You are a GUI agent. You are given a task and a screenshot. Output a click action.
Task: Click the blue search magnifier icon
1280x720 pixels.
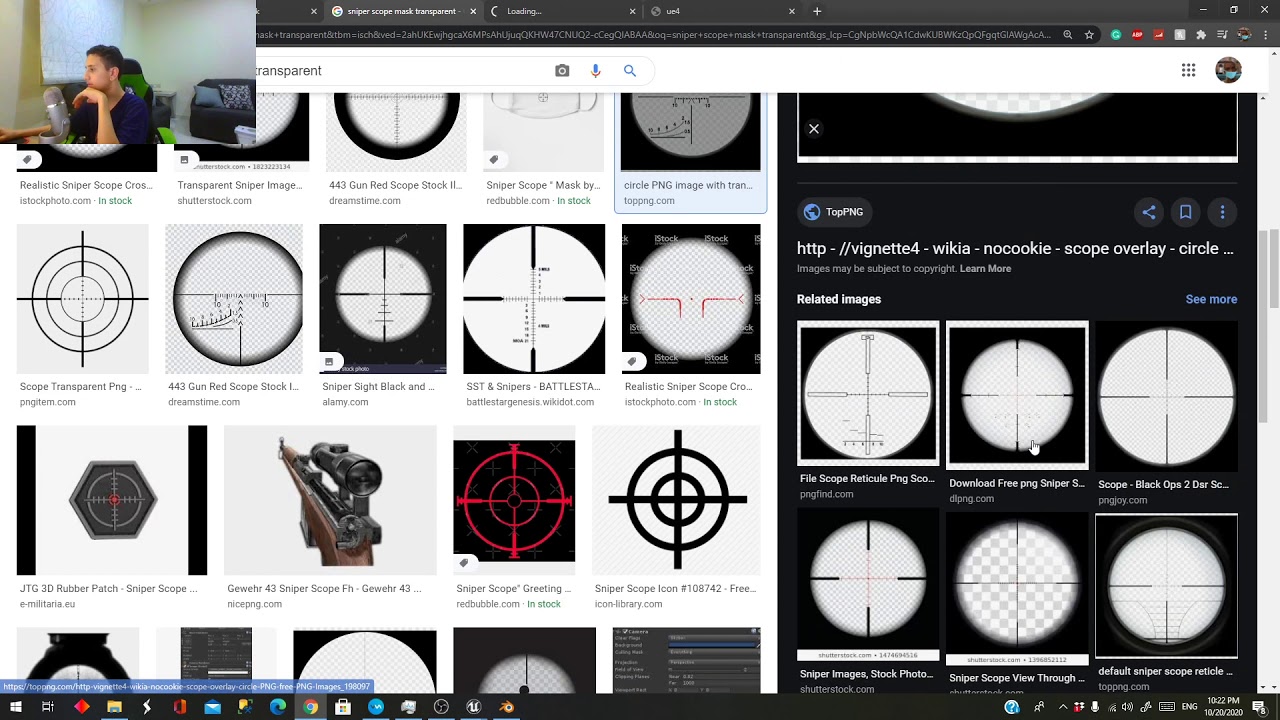(x=630, y=71)
